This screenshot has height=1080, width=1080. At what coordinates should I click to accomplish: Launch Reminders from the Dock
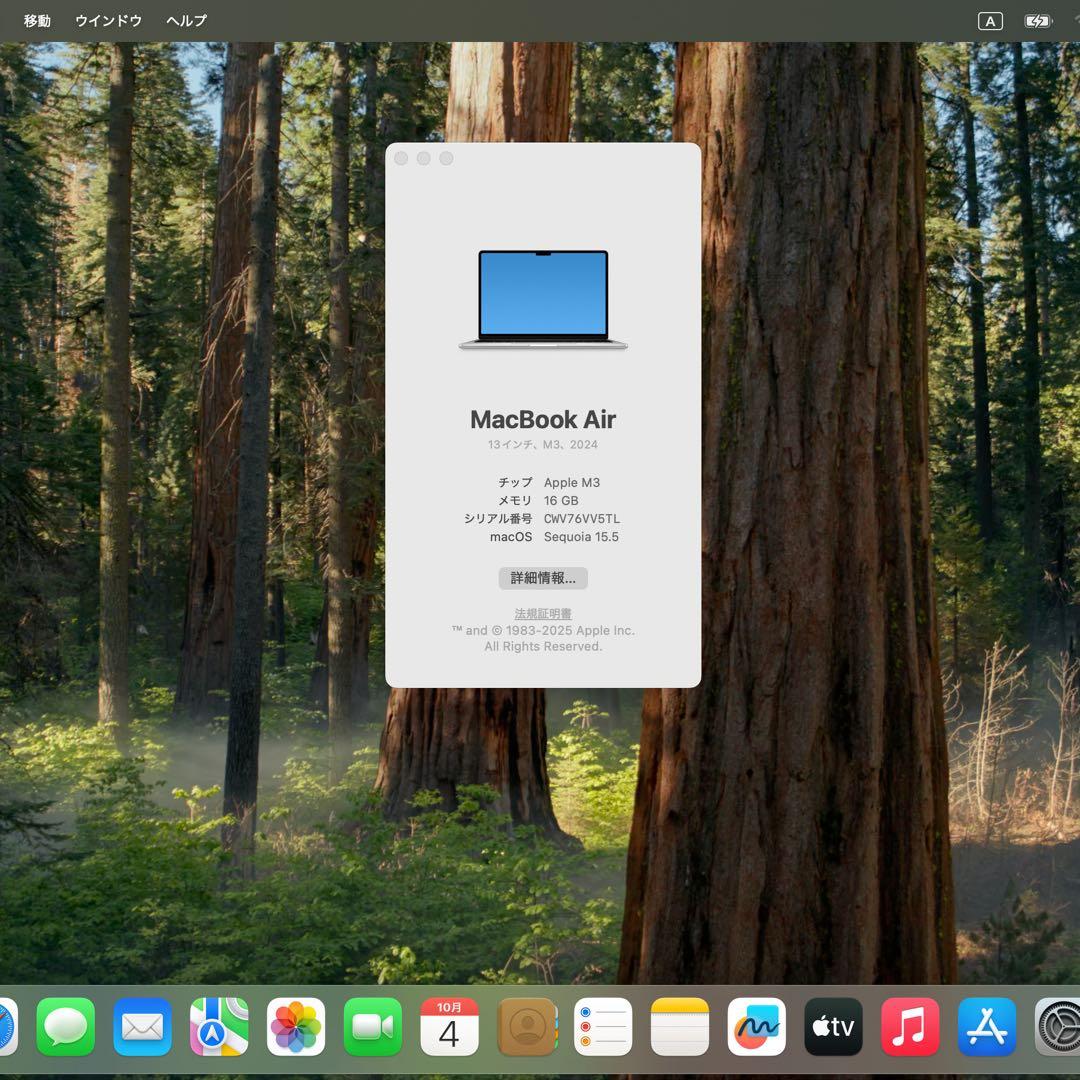pyautogui.click(x=603, y=1026)
